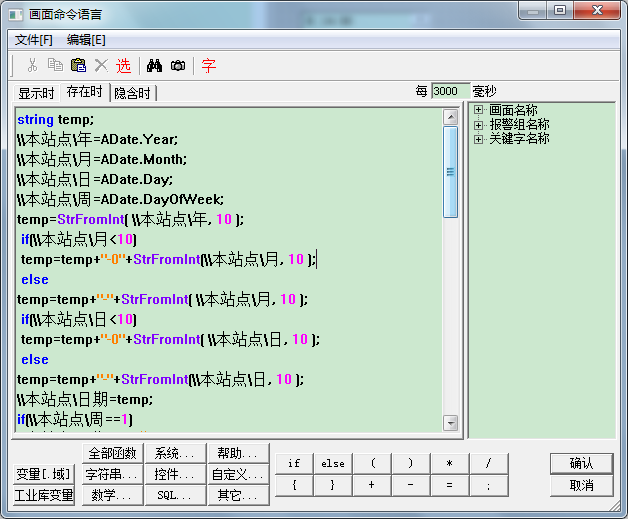Click the 全部函数 button
The width and height of the screenshot is (628, 519).
point(112,453)
